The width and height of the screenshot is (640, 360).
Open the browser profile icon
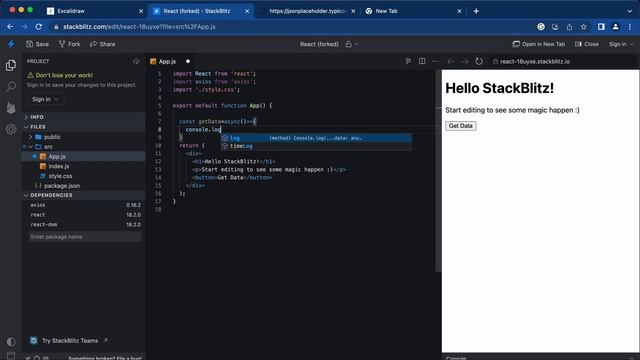[616, 27]
